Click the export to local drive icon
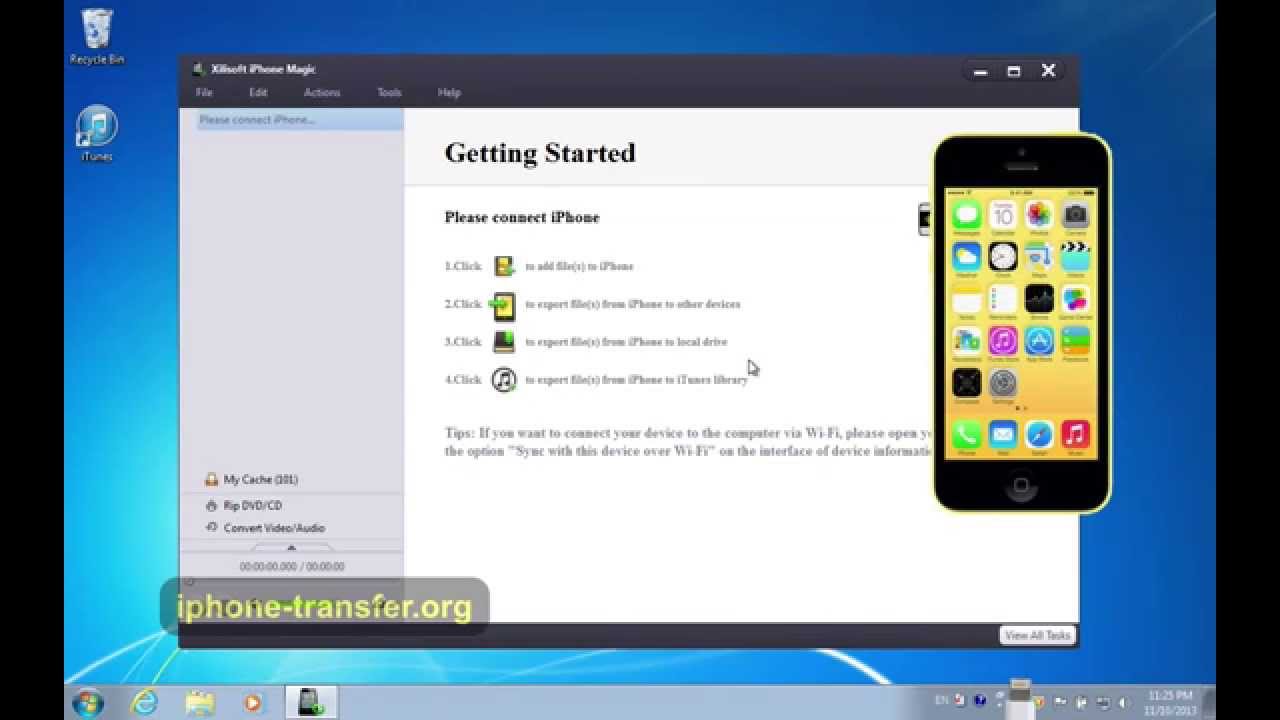Viewport: 1280px width, 720px height. tap(504, 342)
